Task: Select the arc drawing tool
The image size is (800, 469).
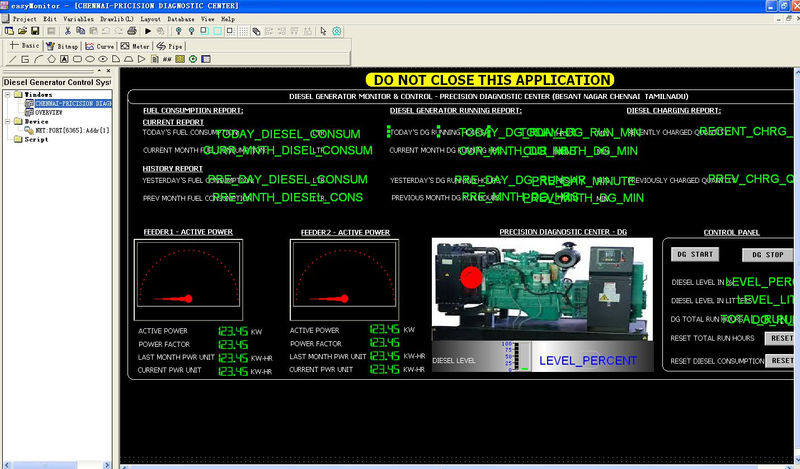Action: point(38,59)
